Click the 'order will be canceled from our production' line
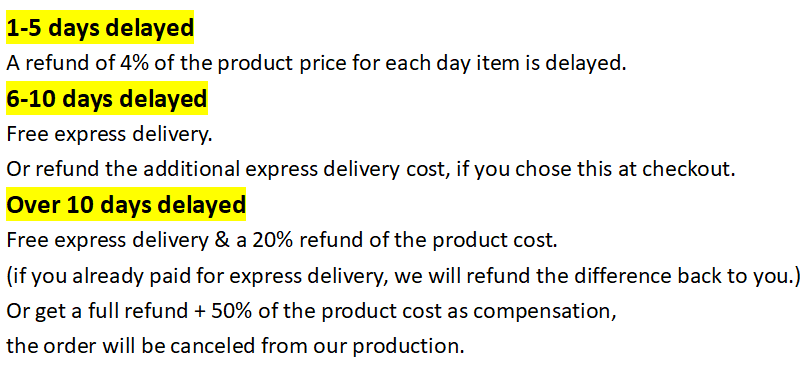 (235, 346)
